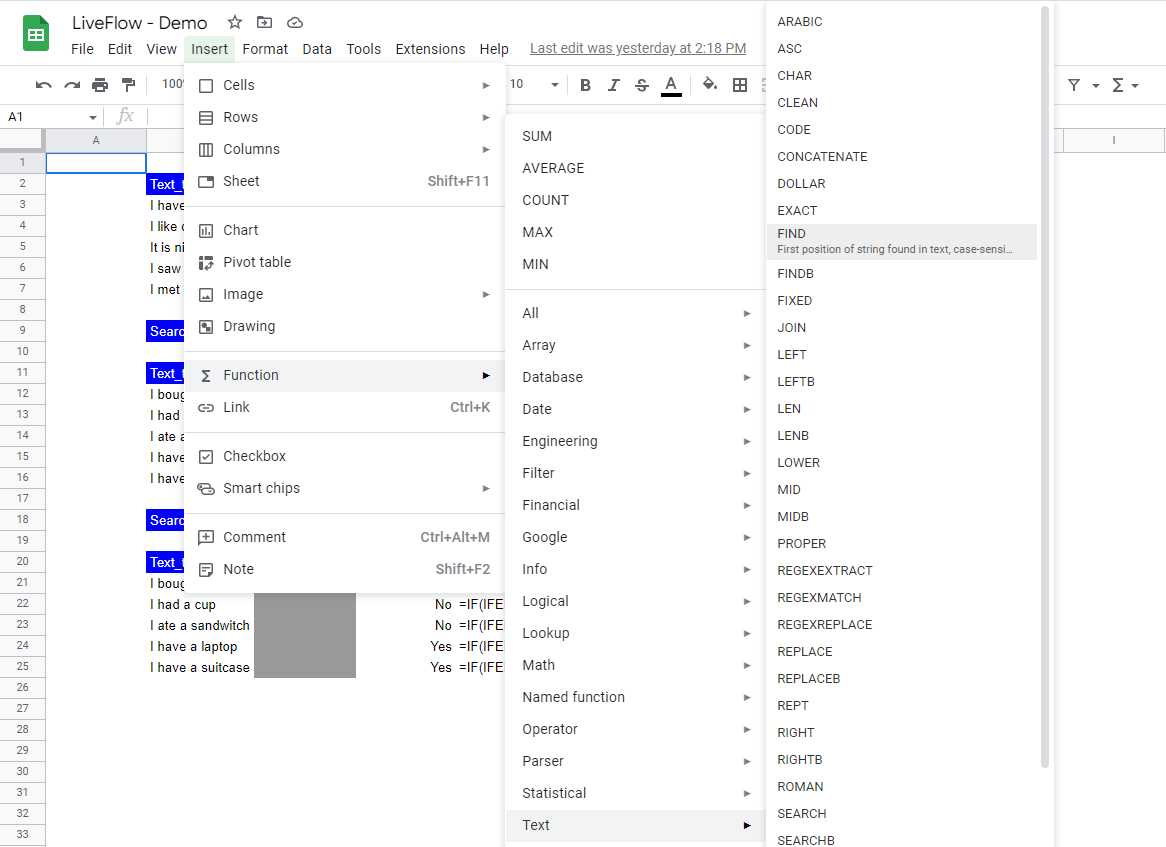The image size is (1166, 847).
Task: Open the Data menu
Action: tap(317, 49)
